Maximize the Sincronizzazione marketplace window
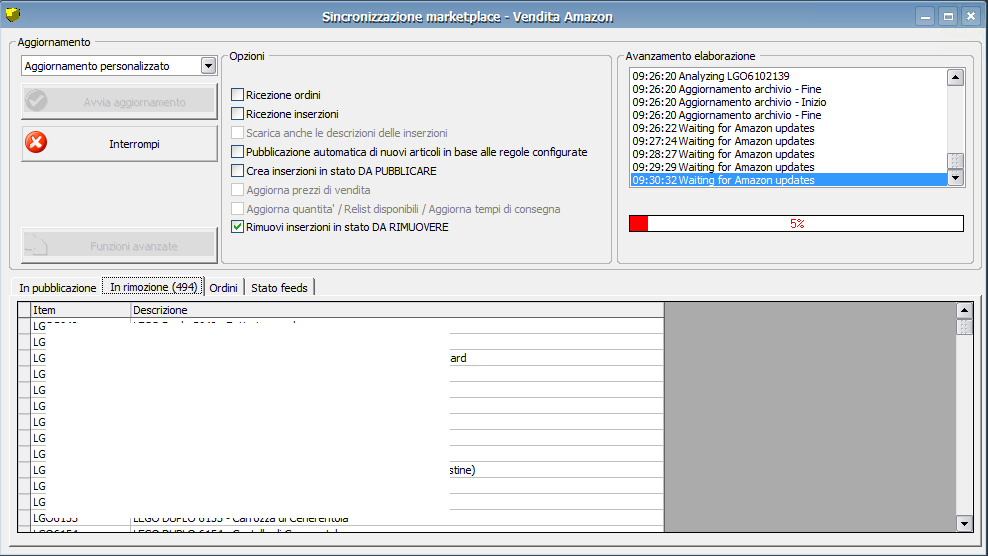Screen dimensions: 988x556 tap(948, 16)
